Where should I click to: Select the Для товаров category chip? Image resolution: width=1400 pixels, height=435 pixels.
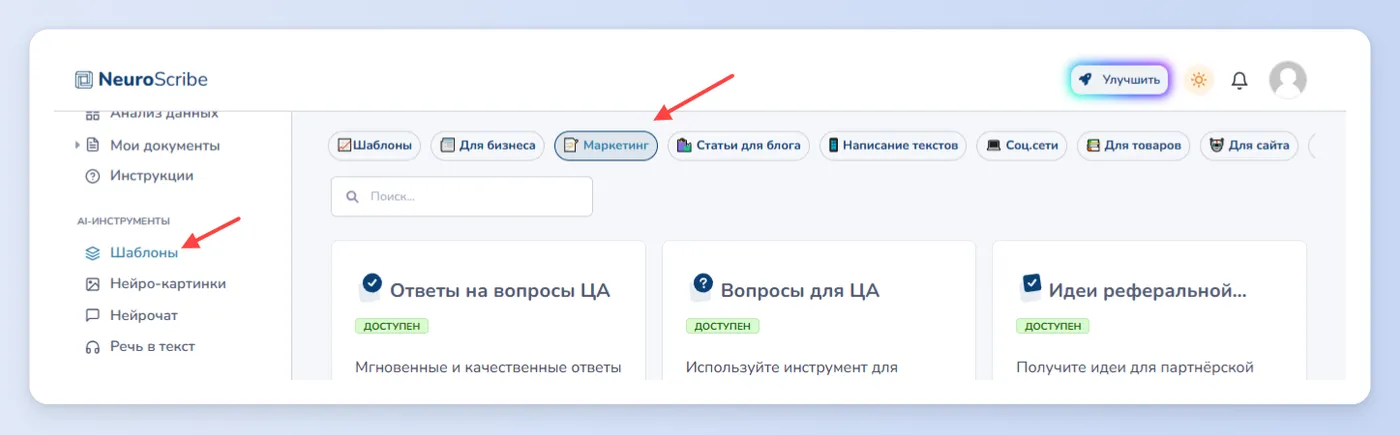pos(1134,146)
